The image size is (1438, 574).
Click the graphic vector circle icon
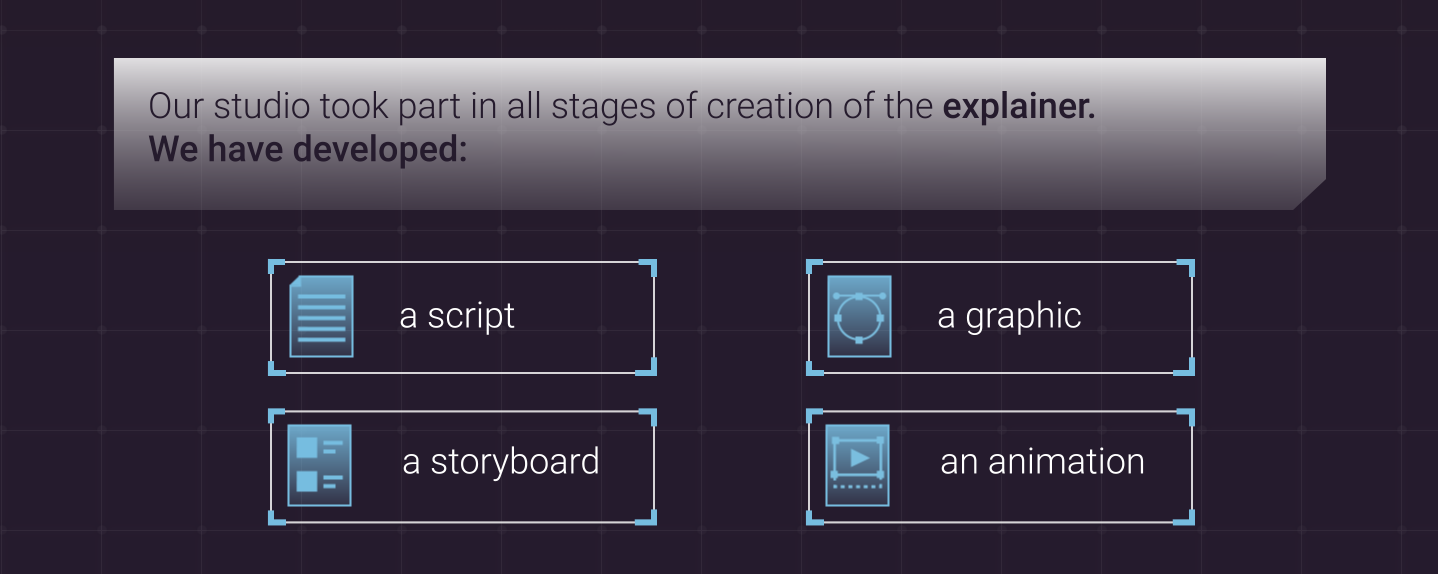[858, 317]
